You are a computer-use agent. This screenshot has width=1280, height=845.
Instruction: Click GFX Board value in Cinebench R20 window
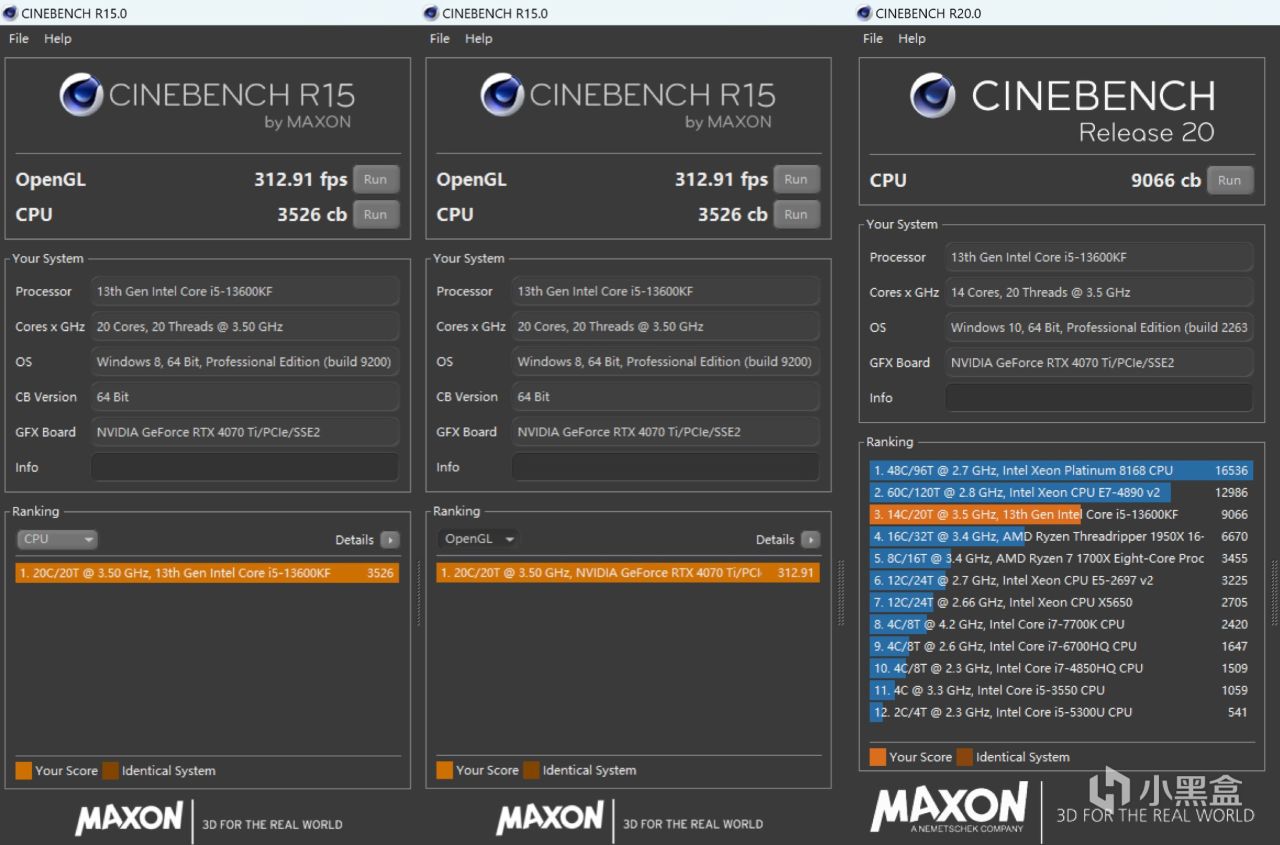click(1099, 362)
